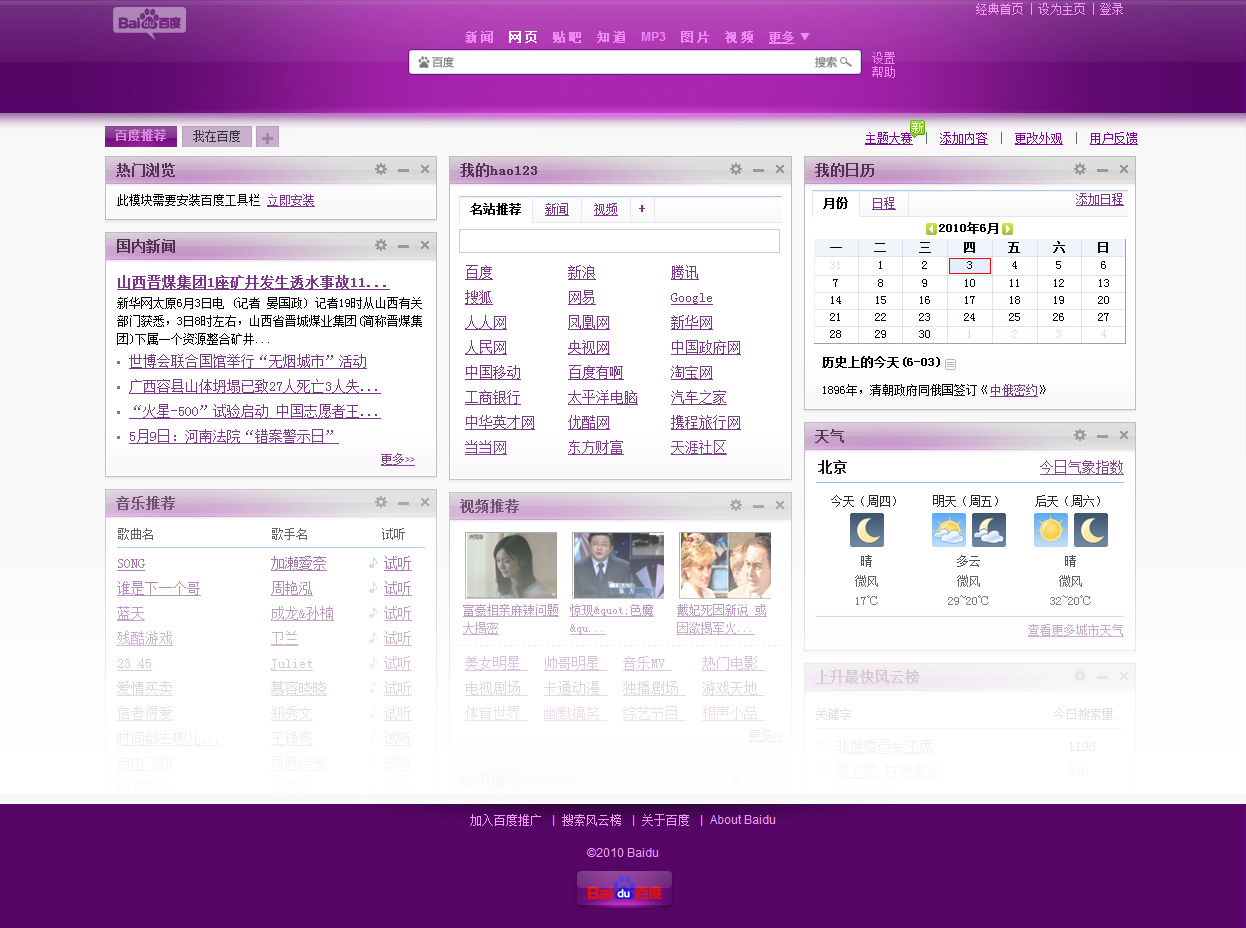Viewport: 1246px width, 928px height.
Task: Open 今日气象指数 in weather widget
Action: pyautogui.click(x=1081, y=467)
